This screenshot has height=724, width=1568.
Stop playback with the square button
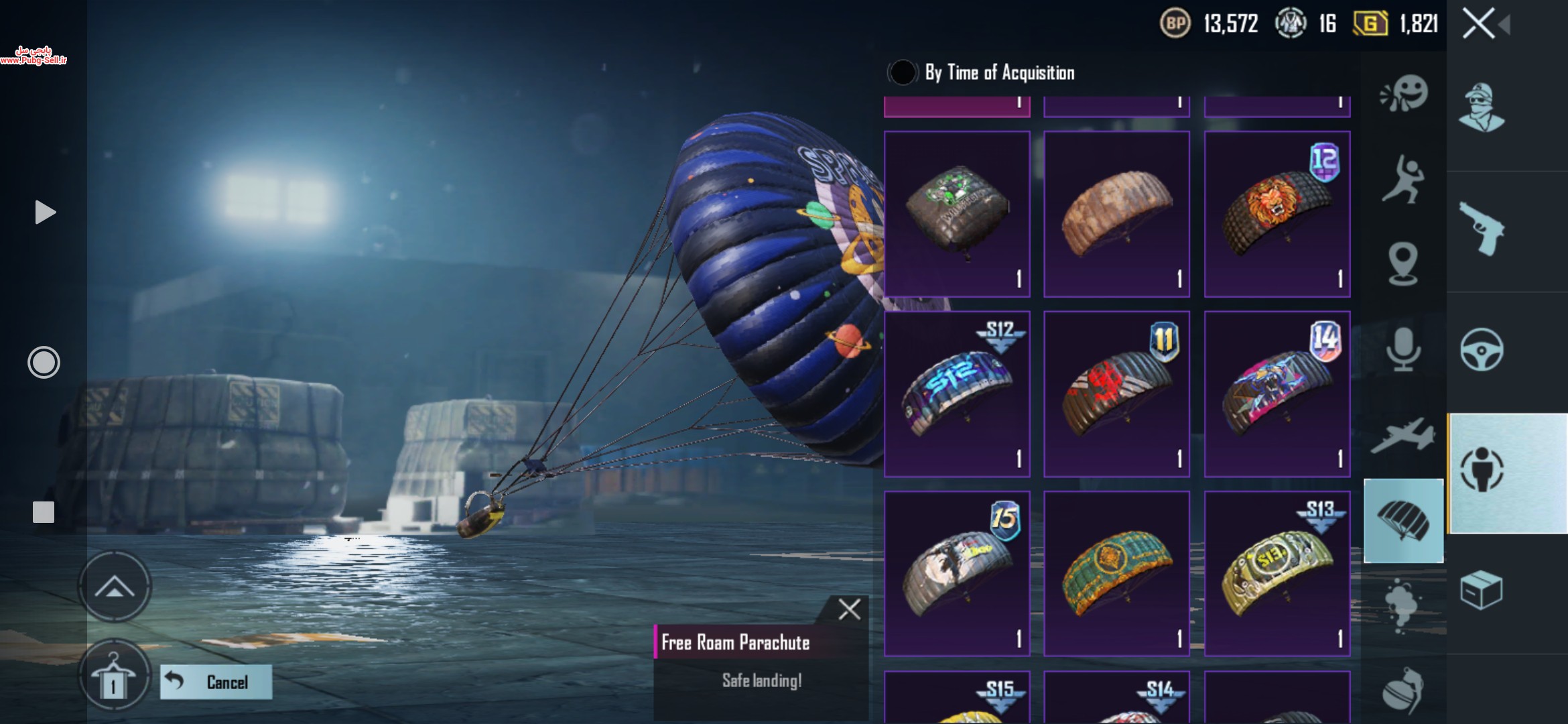click(x=44, y=512)
